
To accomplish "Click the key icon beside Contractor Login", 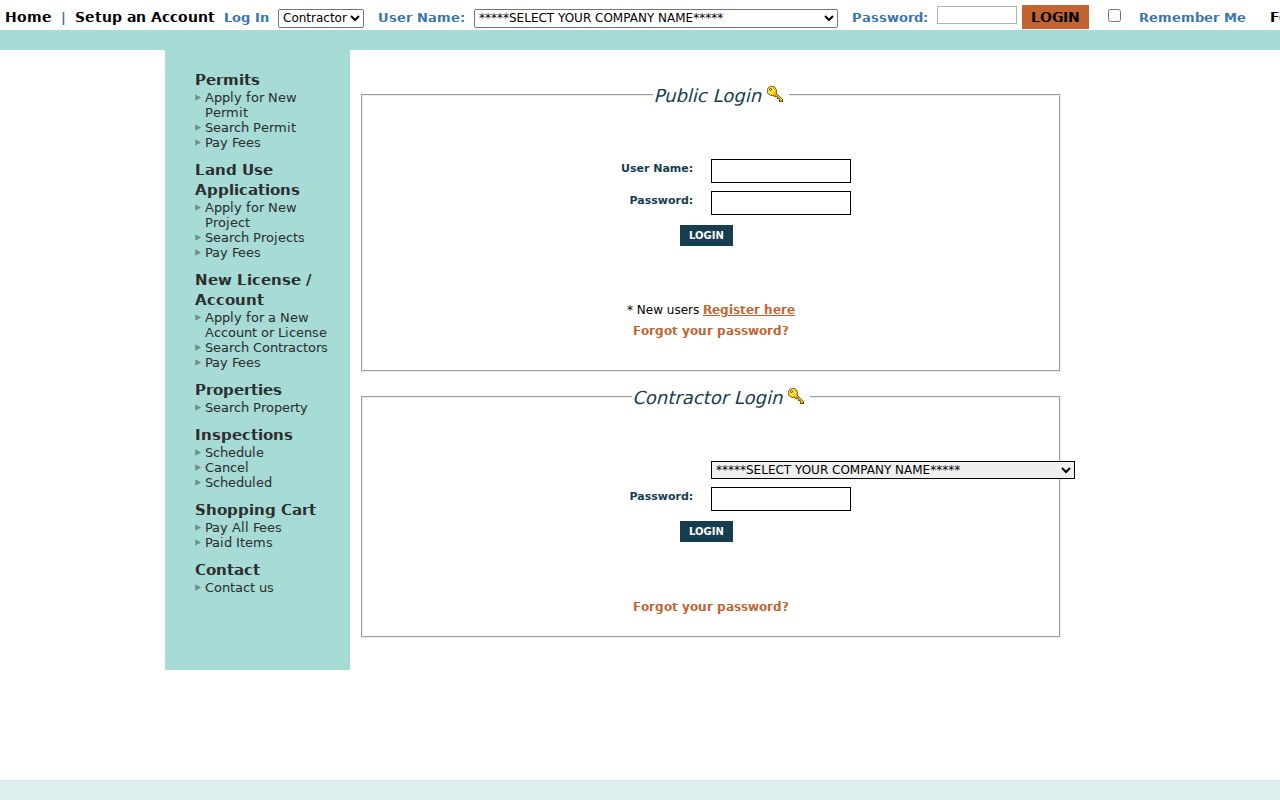I will (796, 396).
